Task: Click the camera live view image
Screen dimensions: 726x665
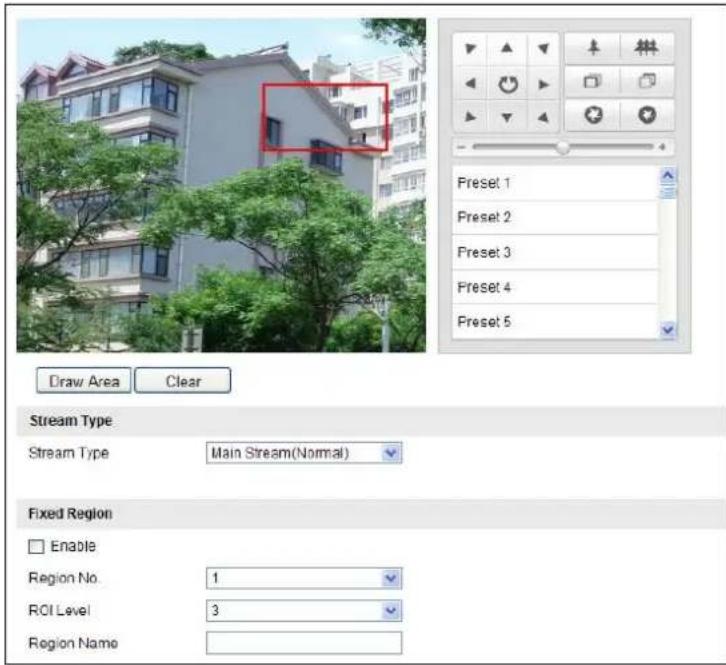Action: (221, 185)
